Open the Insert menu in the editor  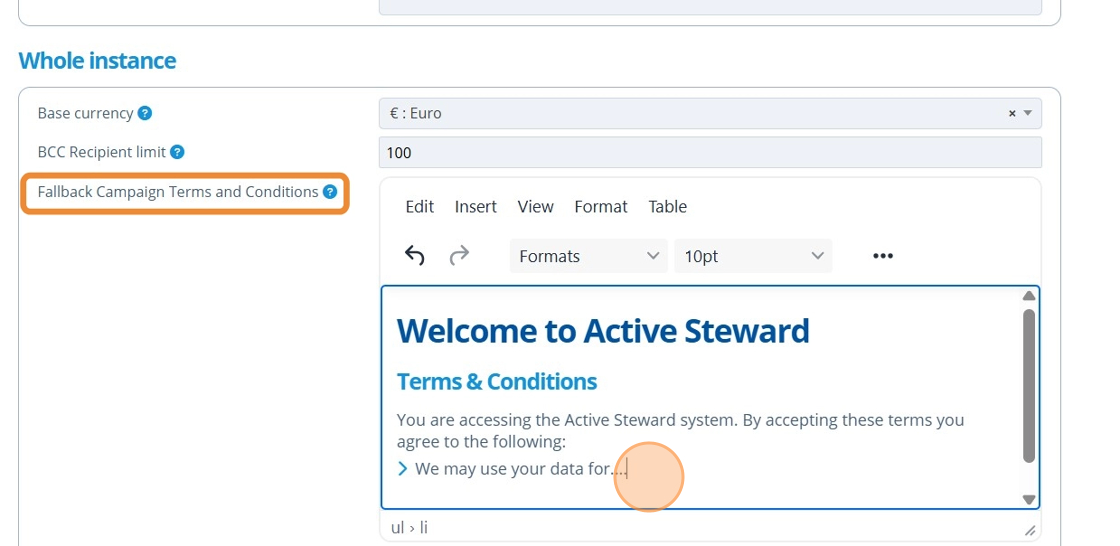pos(476,207)
